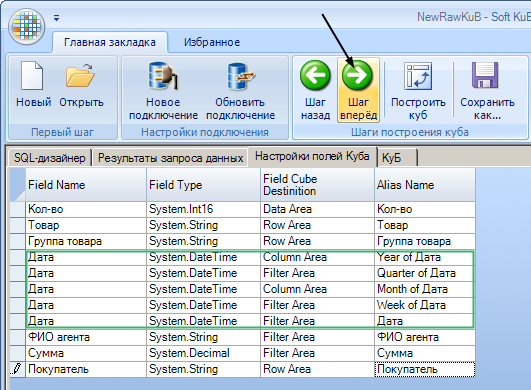The image size is (531, 390).
Task: Click the Quarter of Дата alias cell
Action: [425, 273]
